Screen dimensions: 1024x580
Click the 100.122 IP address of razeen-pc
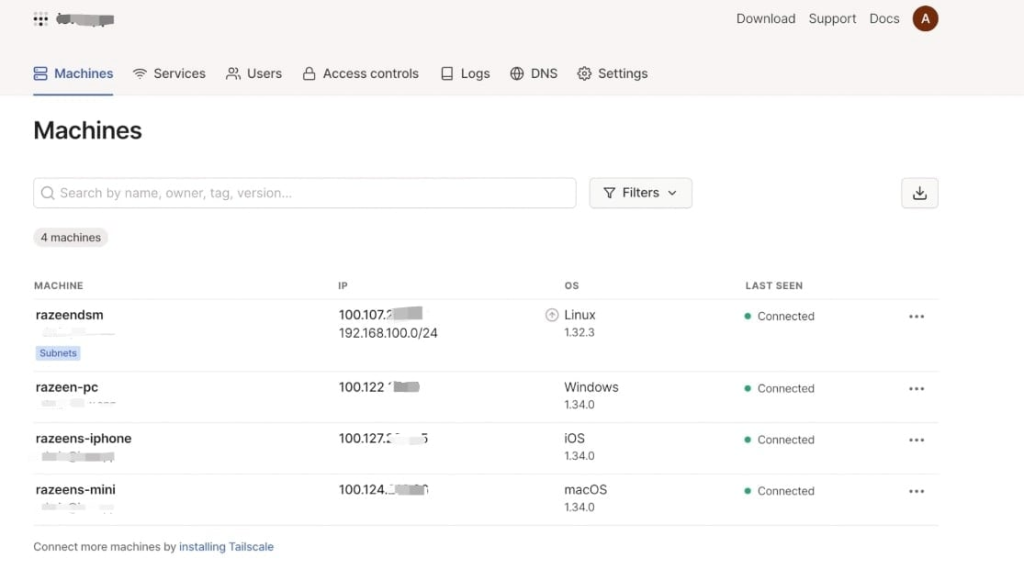click(379, 387)
